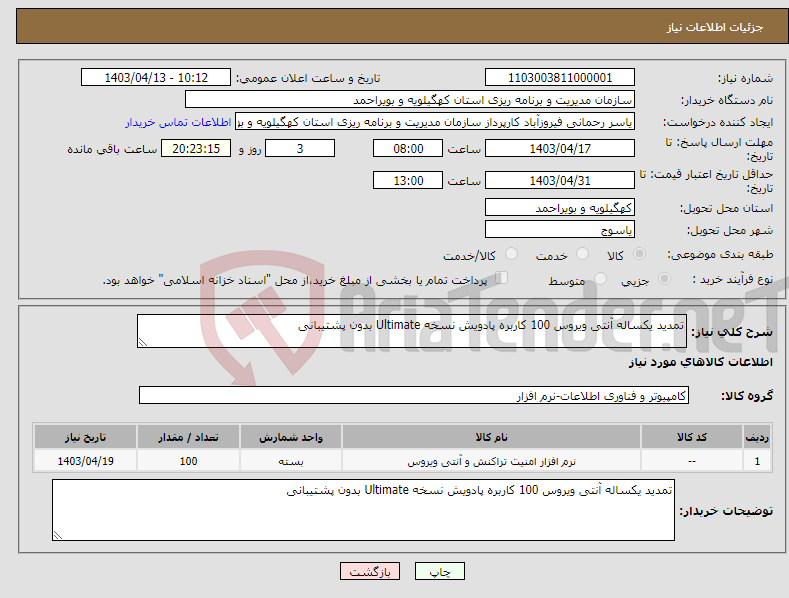Click the جزئیات اطلاعات نیاز page title
The image size is (789, 598).
715,27
